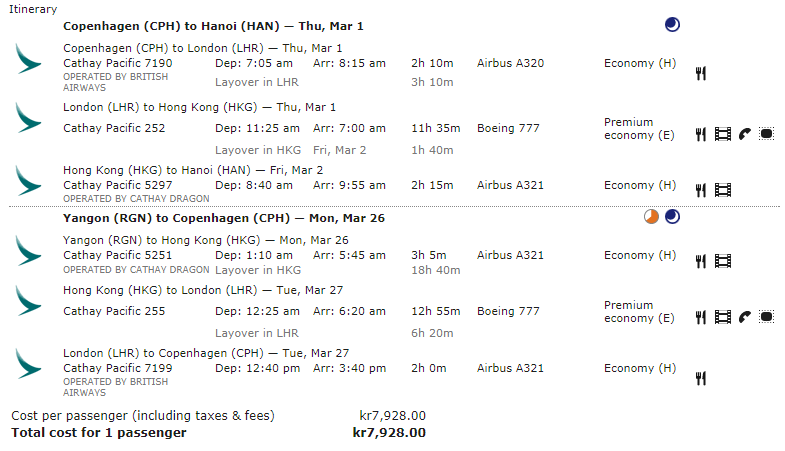Click the Copenhagen (CPH) to Hanoi (HAN) heading
Screen dimensions: 785x451
coord(213,25)
